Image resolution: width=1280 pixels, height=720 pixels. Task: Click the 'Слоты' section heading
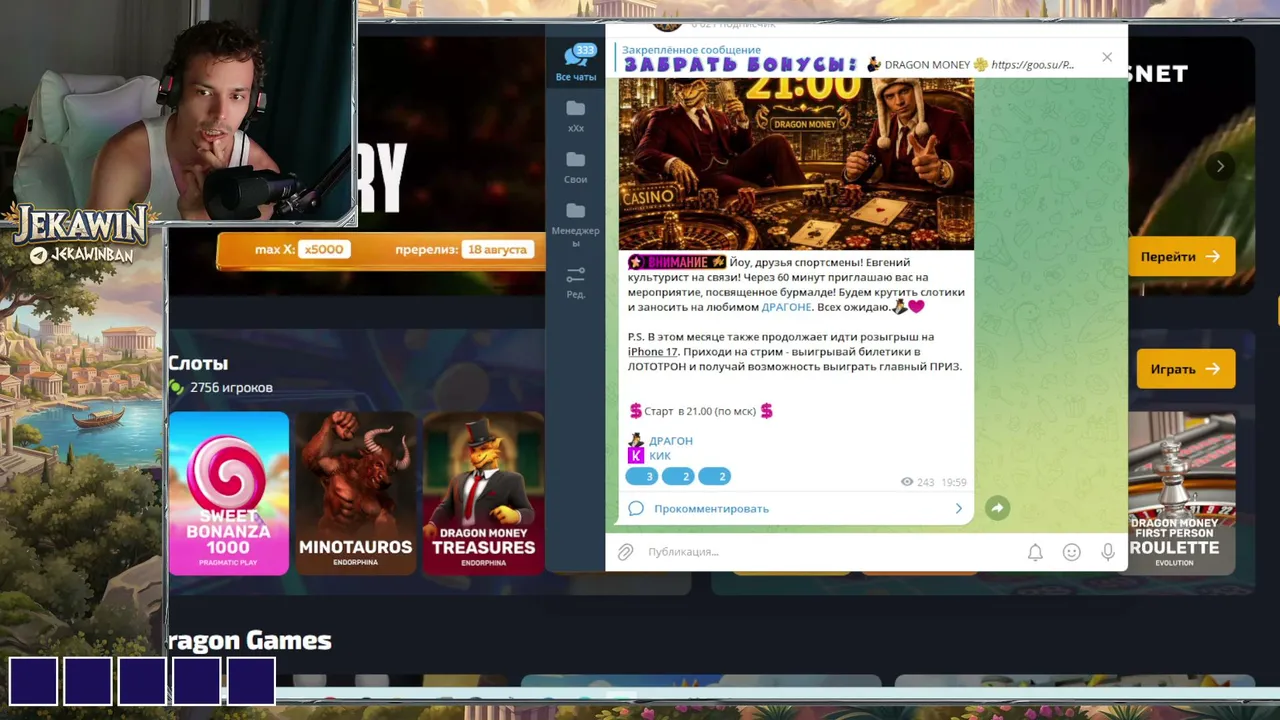point(198,364)
